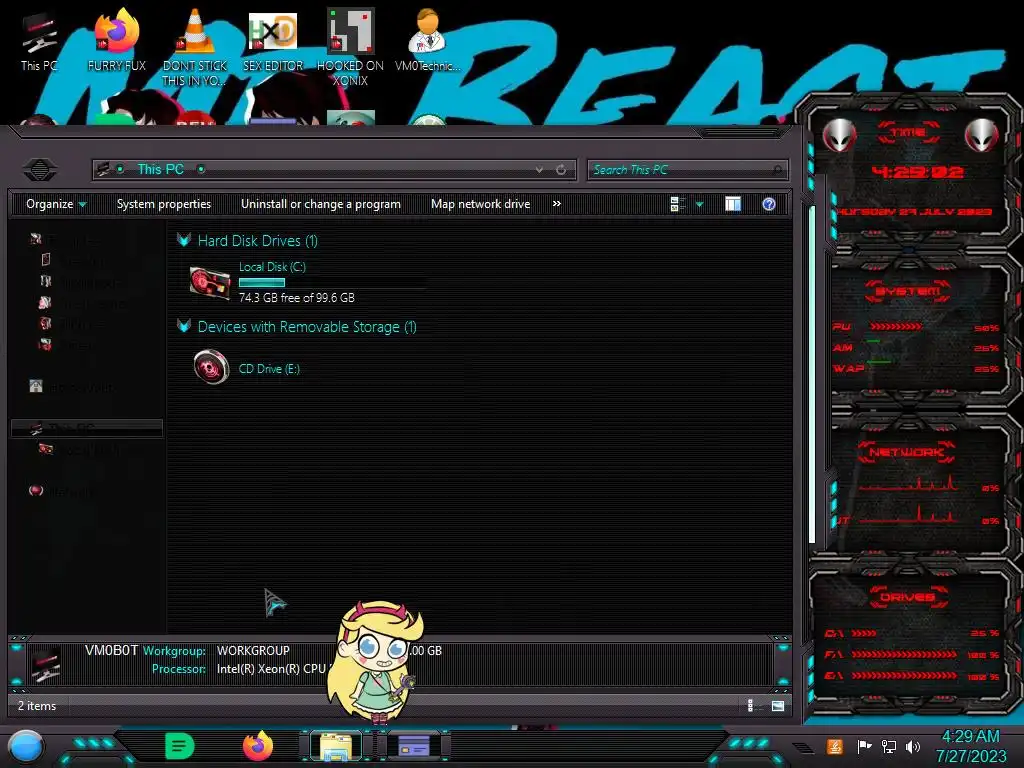The height and width of the screenshot is (768, 1024).
Task: Click System properties in toolbar
Action: click(164, 204)
